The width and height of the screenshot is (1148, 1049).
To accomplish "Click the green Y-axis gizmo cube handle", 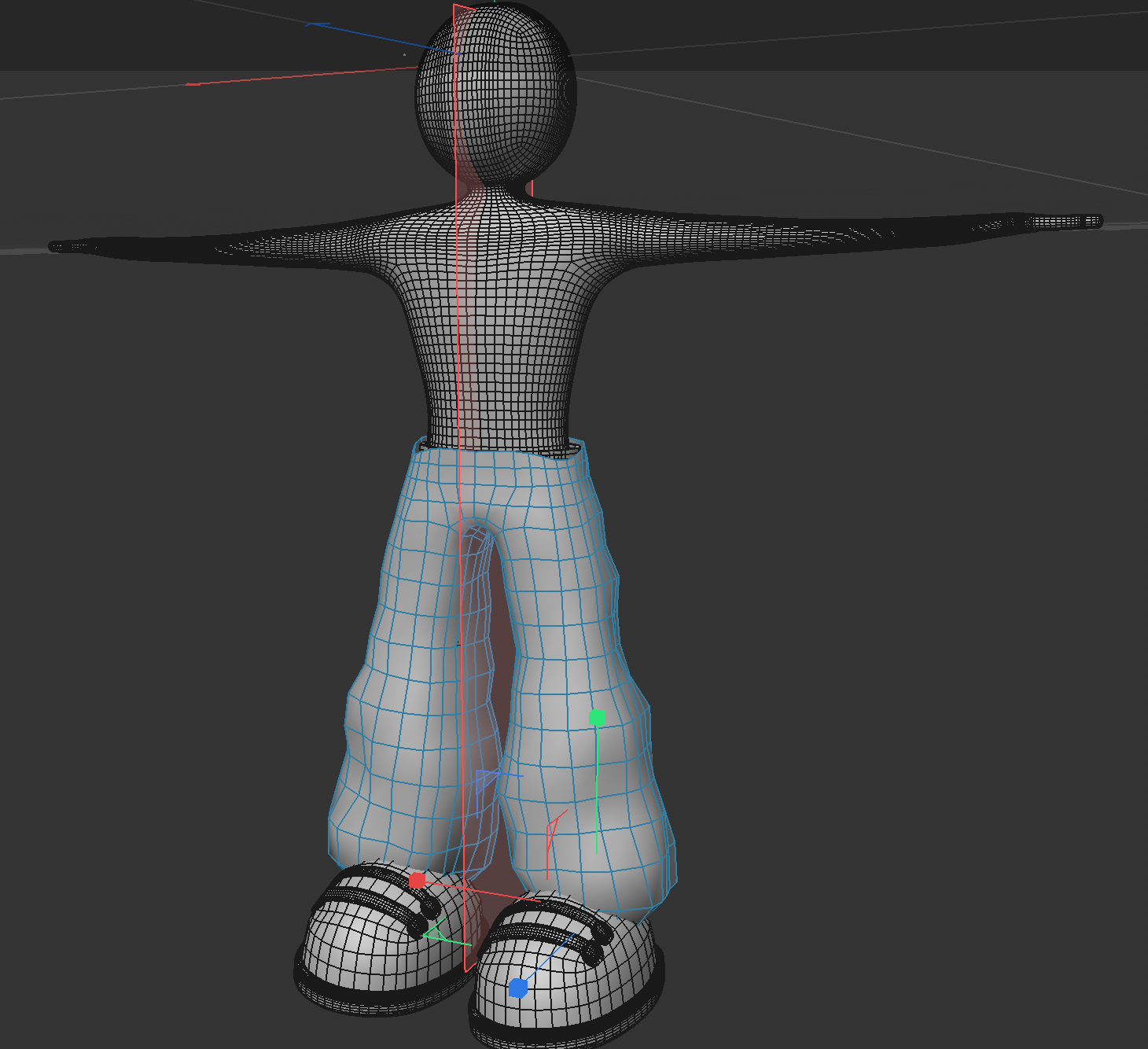I will pos(597,717).
